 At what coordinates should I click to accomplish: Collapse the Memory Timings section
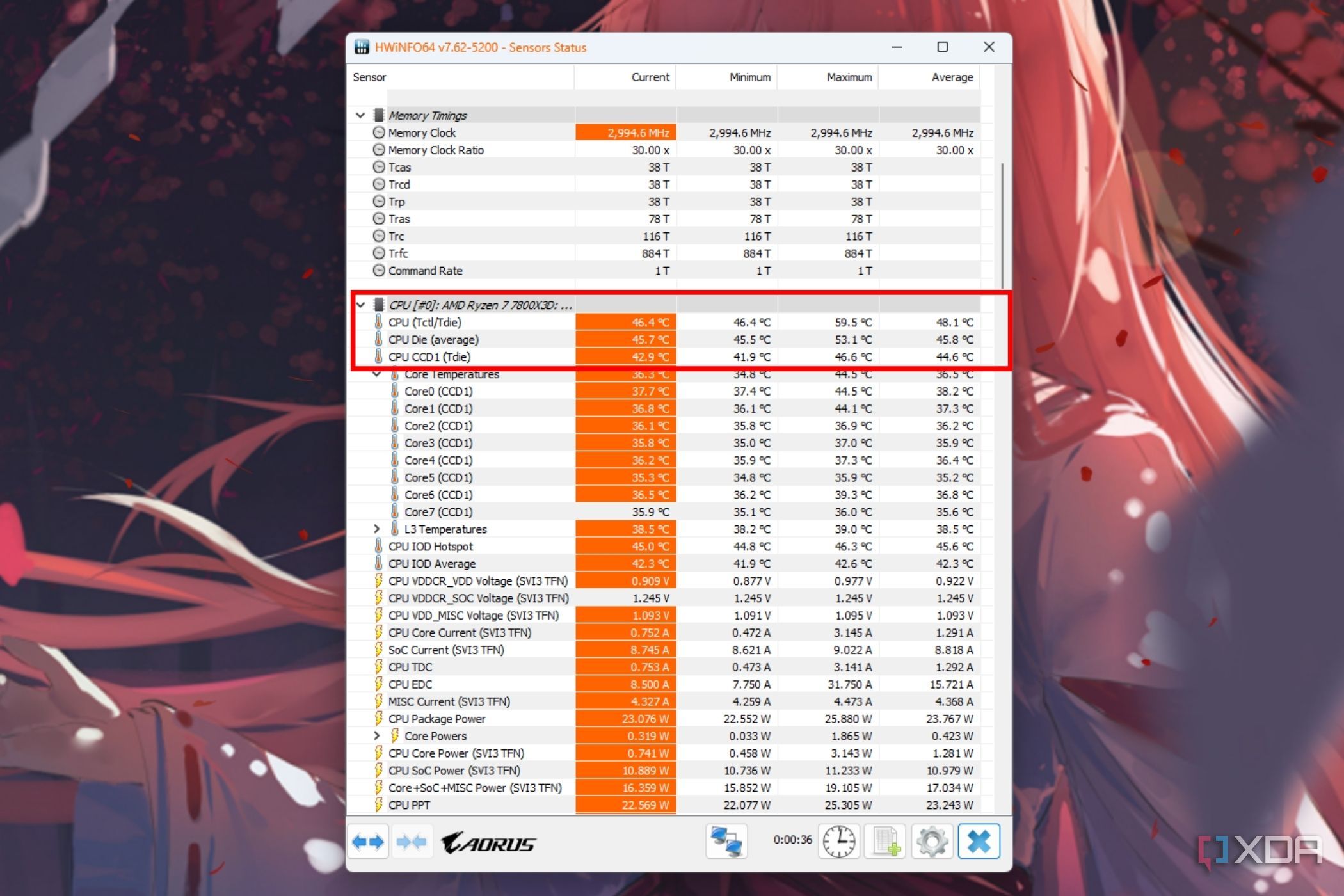pos(360,115)
